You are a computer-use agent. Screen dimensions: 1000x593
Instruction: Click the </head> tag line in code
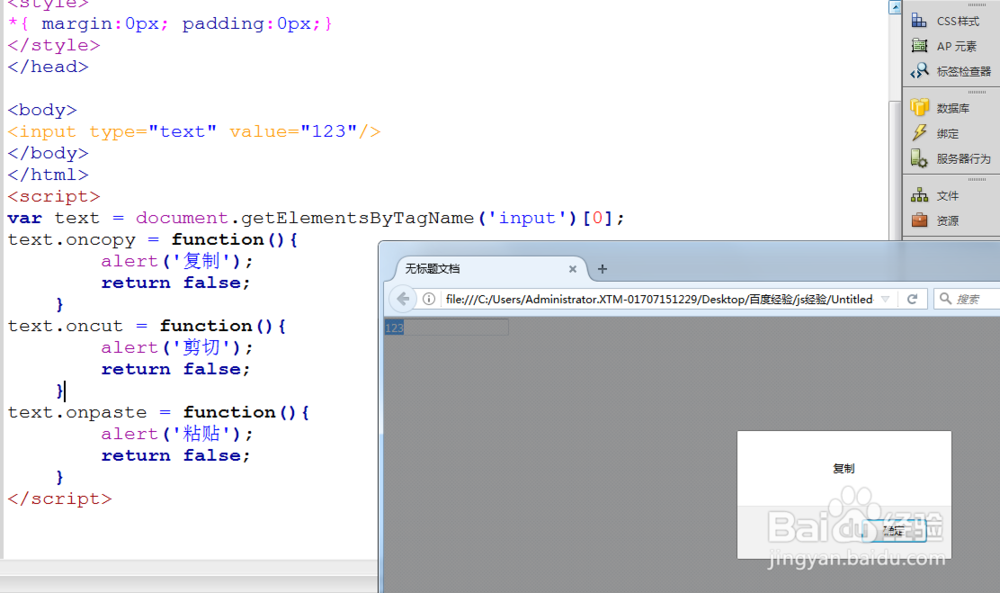coord(48,66)
